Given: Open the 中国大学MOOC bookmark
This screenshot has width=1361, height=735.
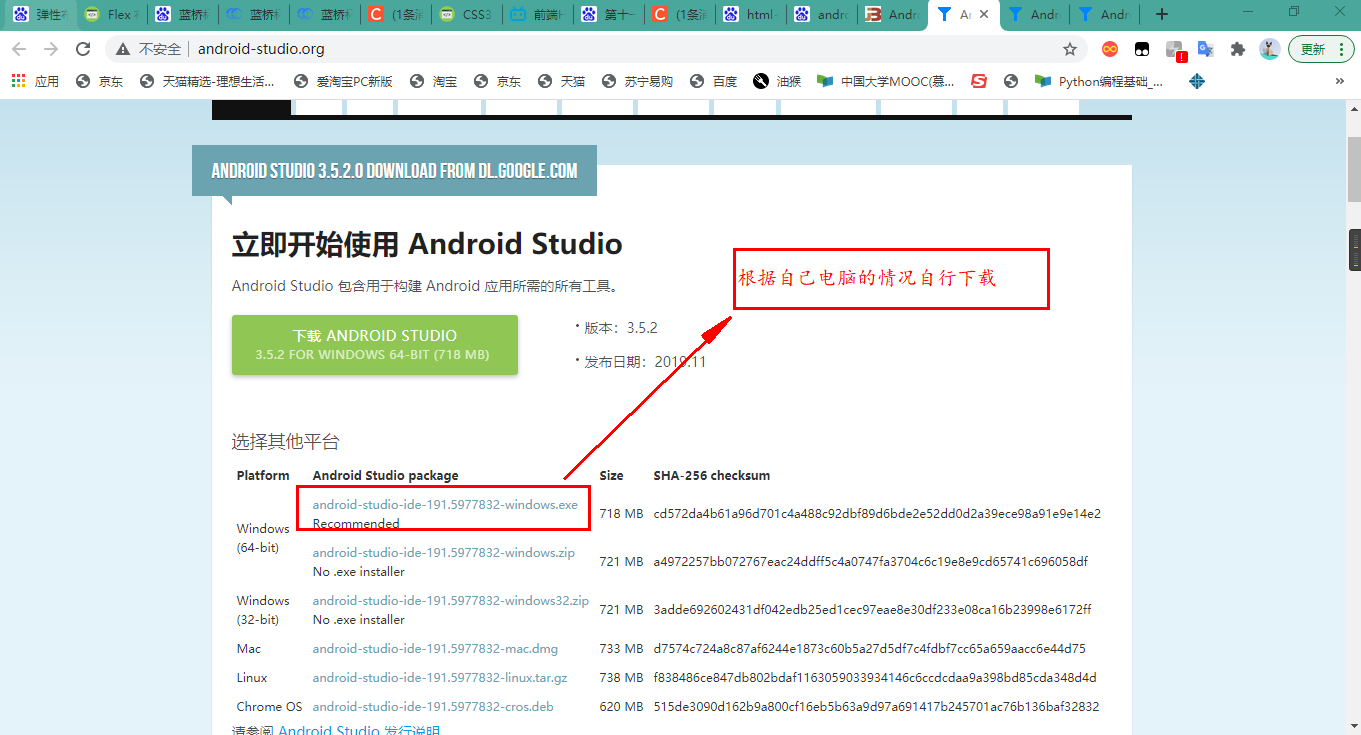Looking at the screenshot, I should click(x=885, y=81).
